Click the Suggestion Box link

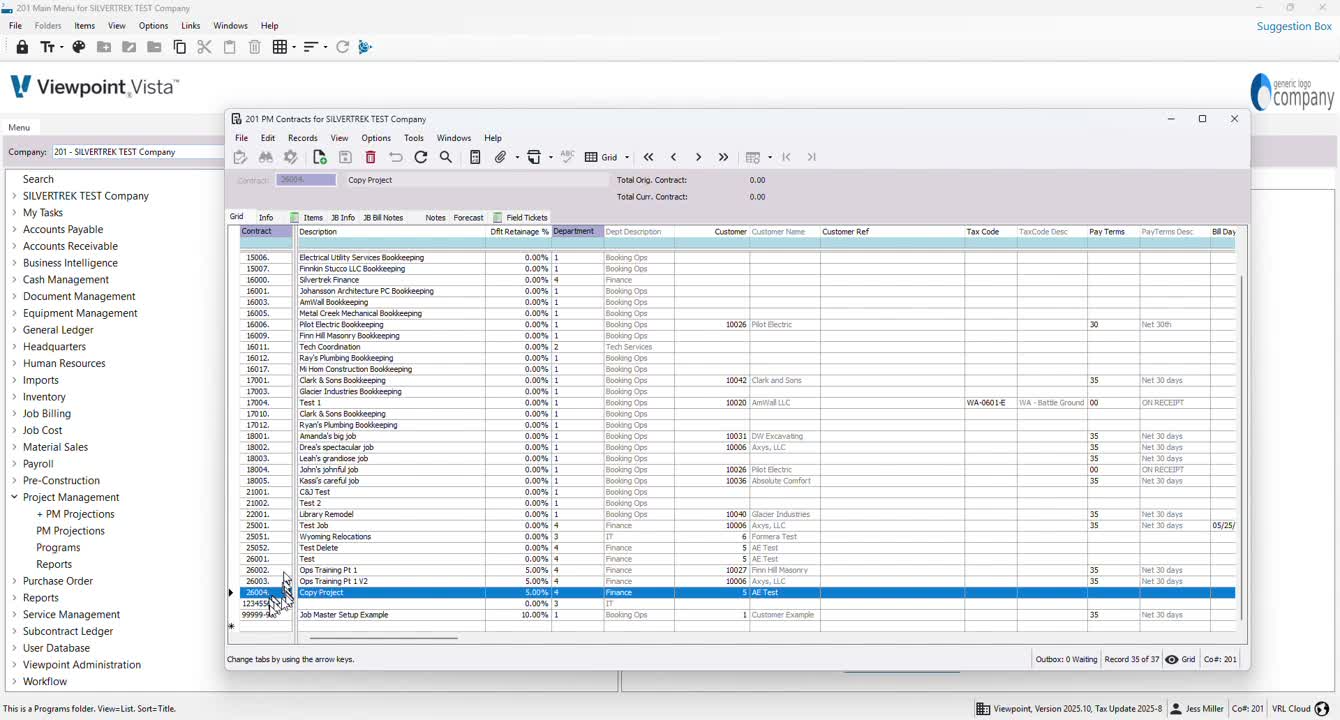pyautogui.click(x=1294, y=26)
